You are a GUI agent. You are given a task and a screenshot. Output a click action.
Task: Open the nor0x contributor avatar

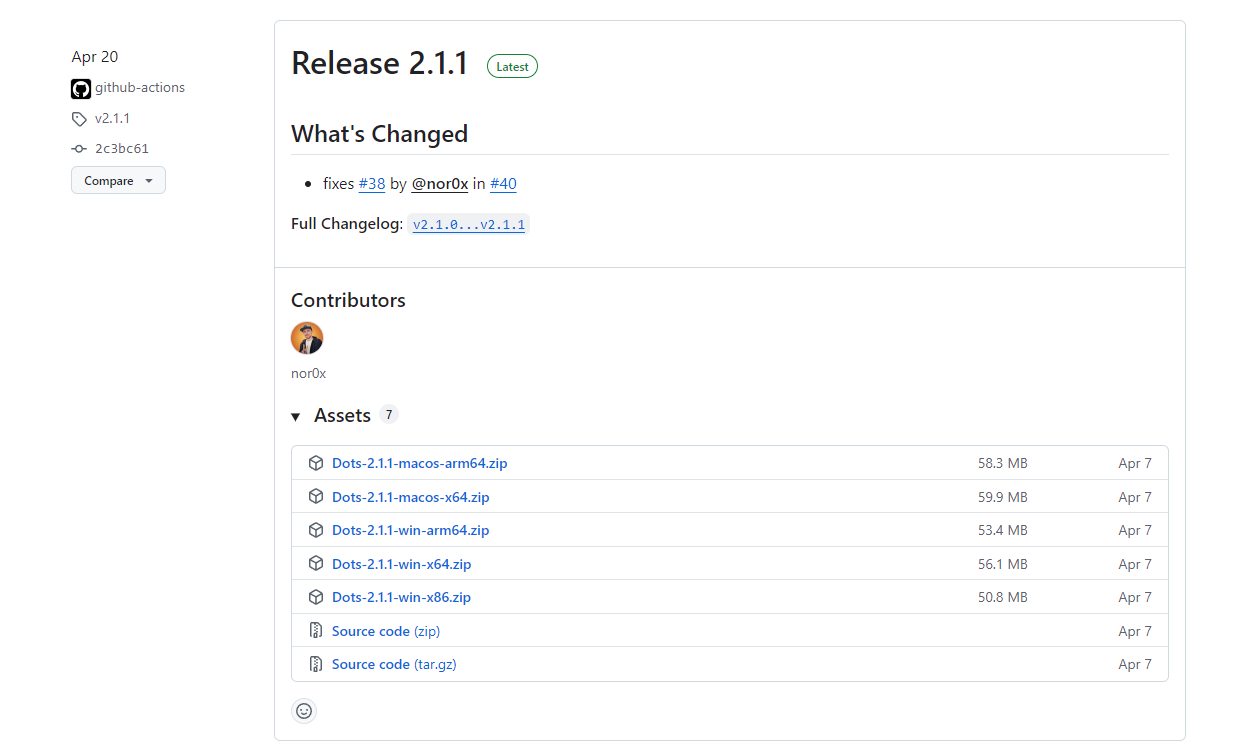(x=307, y=338)
